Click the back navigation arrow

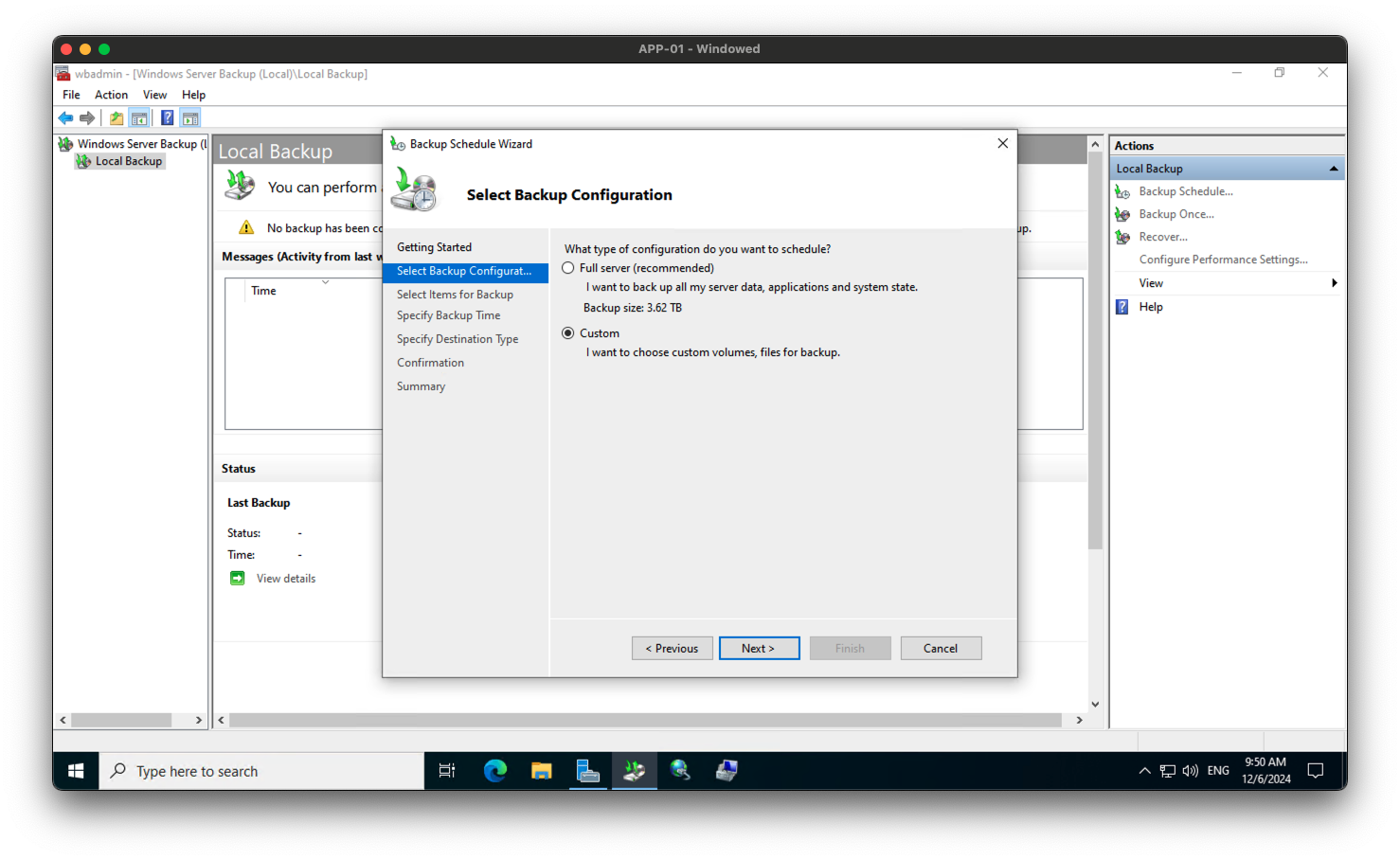click(x=64, y=116)
